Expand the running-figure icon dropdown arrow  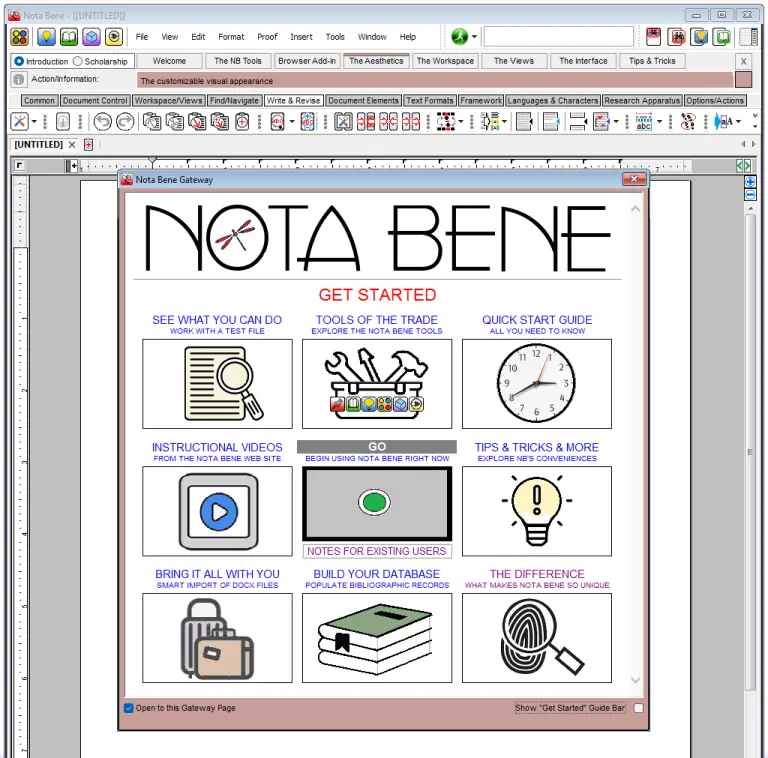pyautogui.click(x=474, y=37)
